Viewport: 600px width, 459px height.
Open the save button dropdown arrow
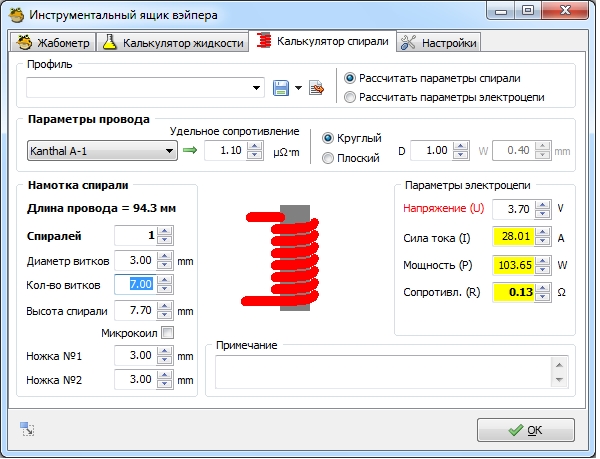point(298,88)
